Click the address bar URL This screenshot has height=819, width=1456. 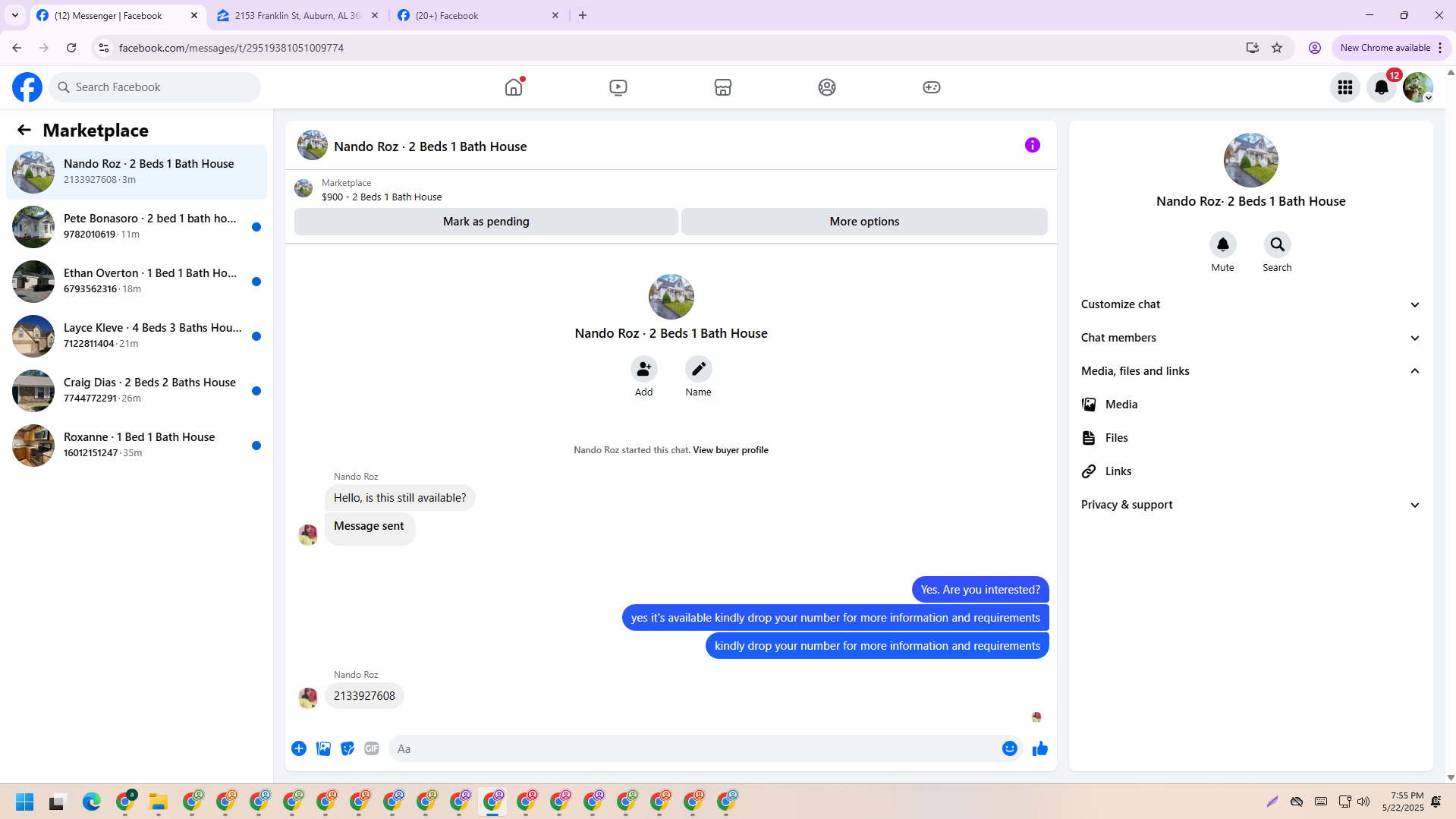[231, 48]
